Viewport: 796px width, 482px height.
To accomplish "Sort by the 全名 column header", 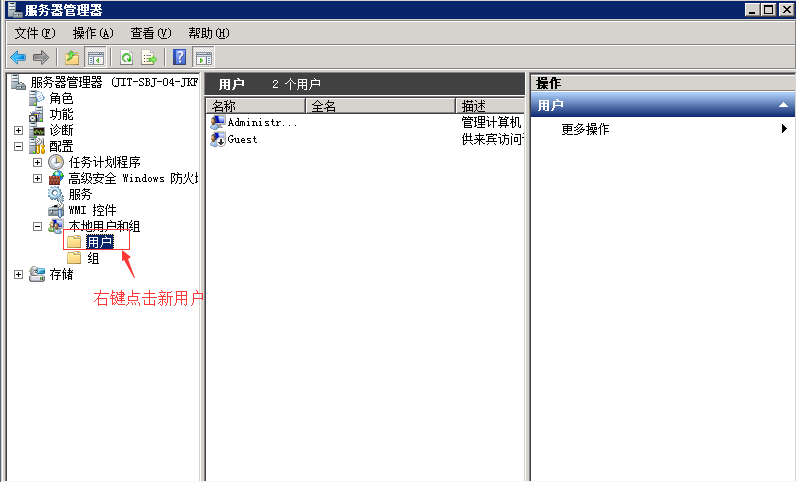I will 380,106.
